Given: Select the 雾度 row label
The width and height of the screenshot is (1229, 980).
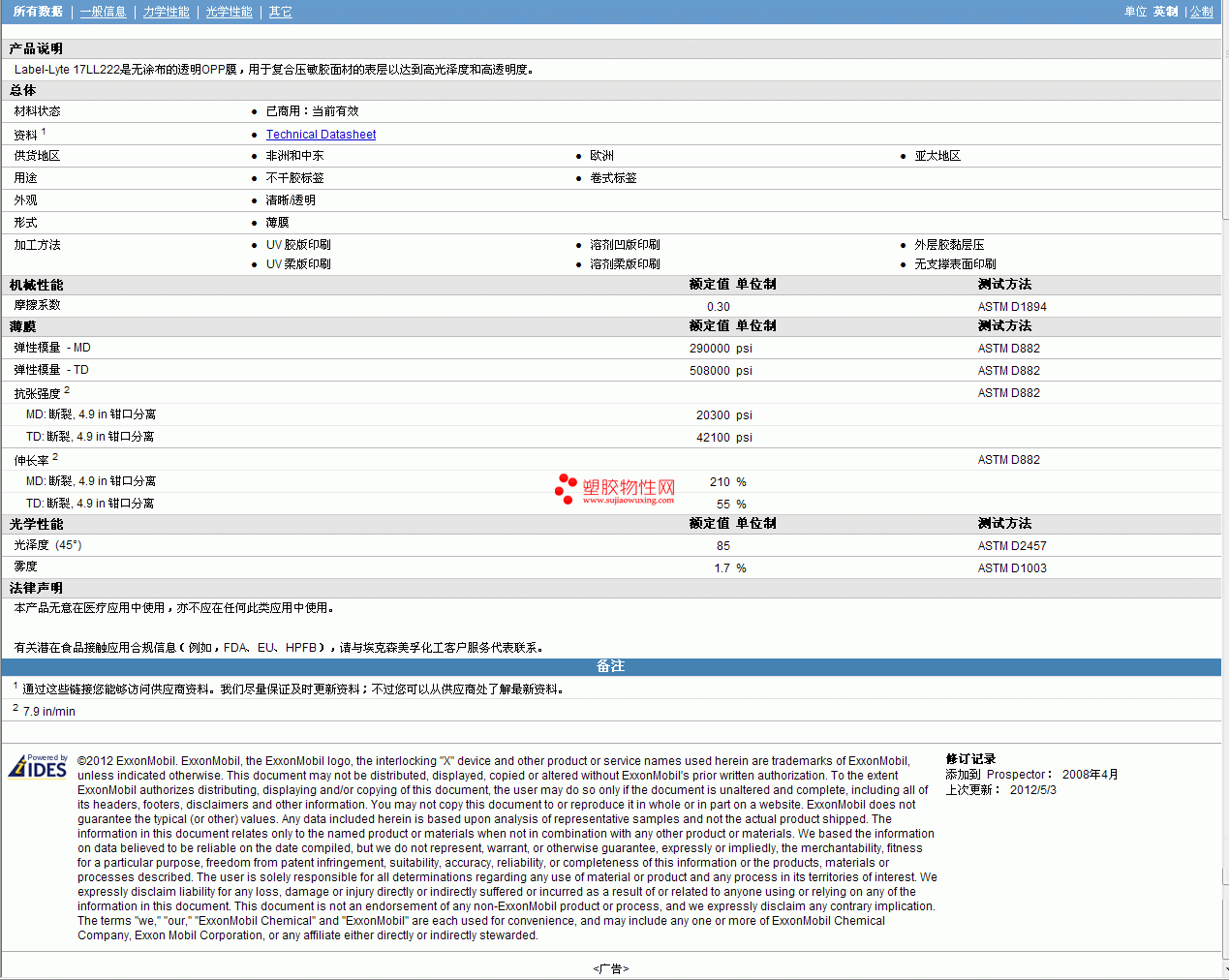Looking at the screenshot, I should tap(25, 567).
